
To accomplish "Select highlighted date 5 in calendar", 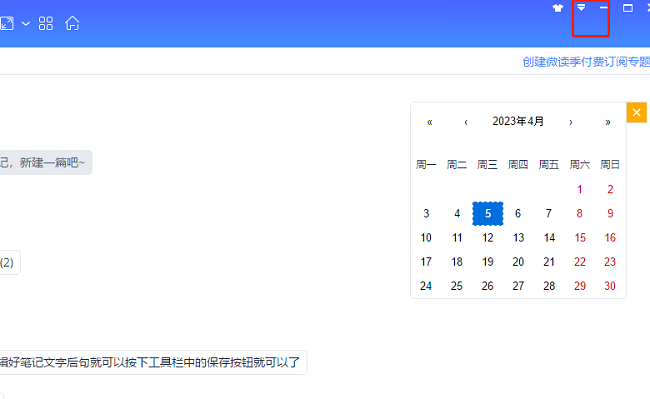I will tap(488, 213).
